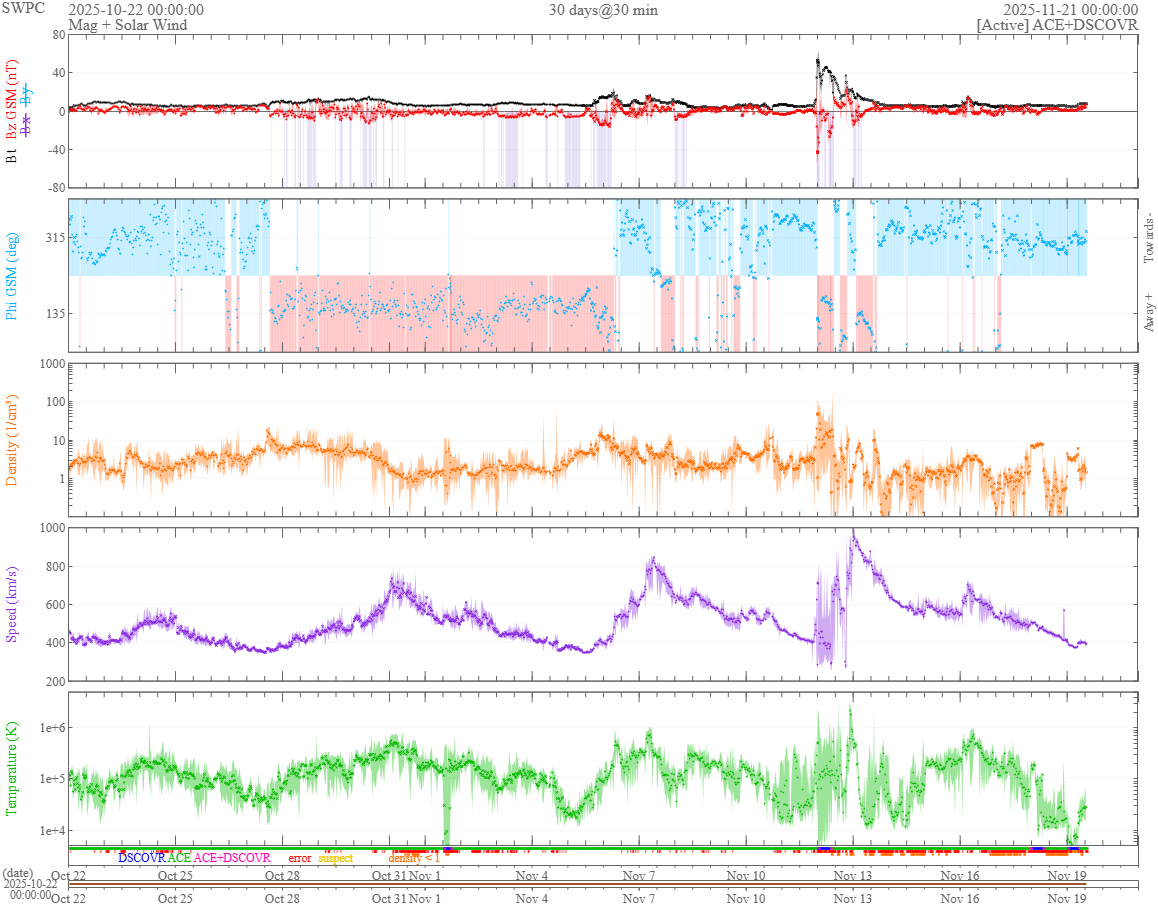This screenshot has height=905, width=1158.
Task: Click the 1e+6 tick on the Temperature axis
Action: click(52, 728)
